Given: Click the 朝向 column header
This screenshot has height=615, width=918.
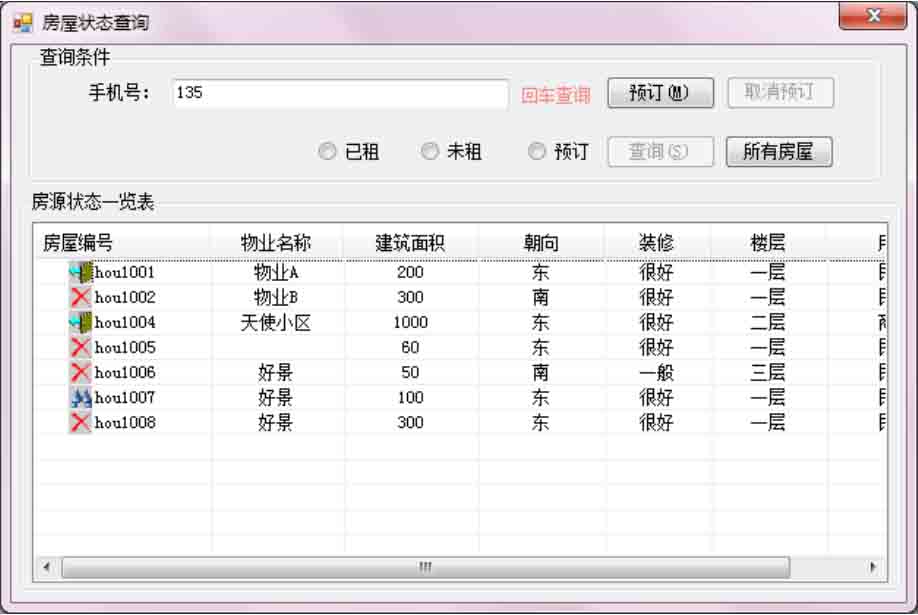Looking at the screenshot, I should [x=541, y=242].
